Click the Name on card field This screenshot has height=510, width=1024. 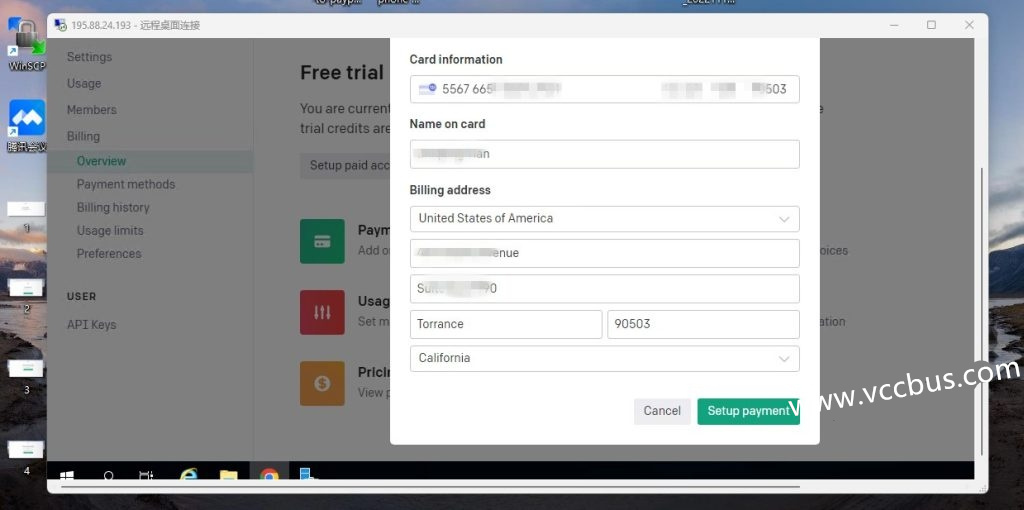pos(604,154)
